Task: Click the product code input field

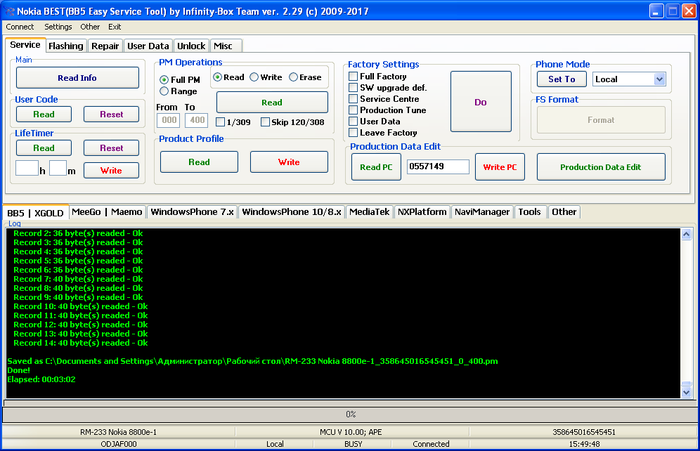Action: 437,166
